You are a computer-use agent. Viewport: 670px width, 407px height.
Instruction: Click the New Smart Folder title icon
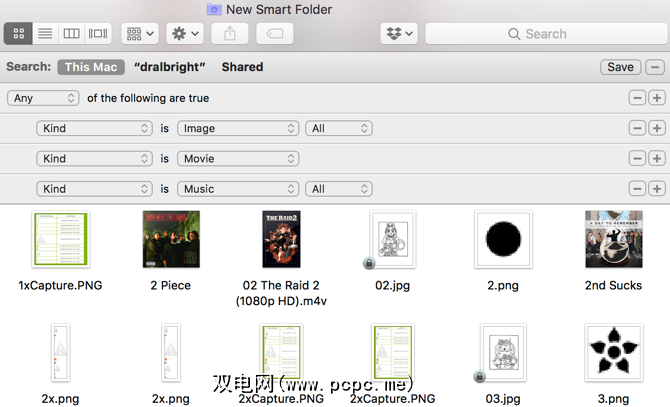[214, 9]
